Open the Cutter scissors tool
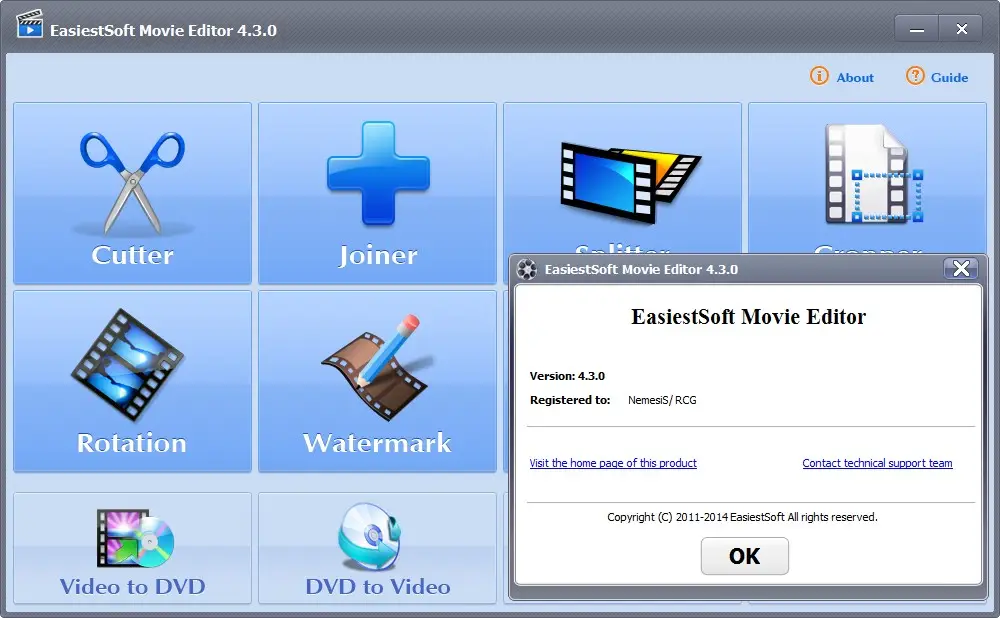The height and width of the screenshot is (618, 1000). coord(132,193)
